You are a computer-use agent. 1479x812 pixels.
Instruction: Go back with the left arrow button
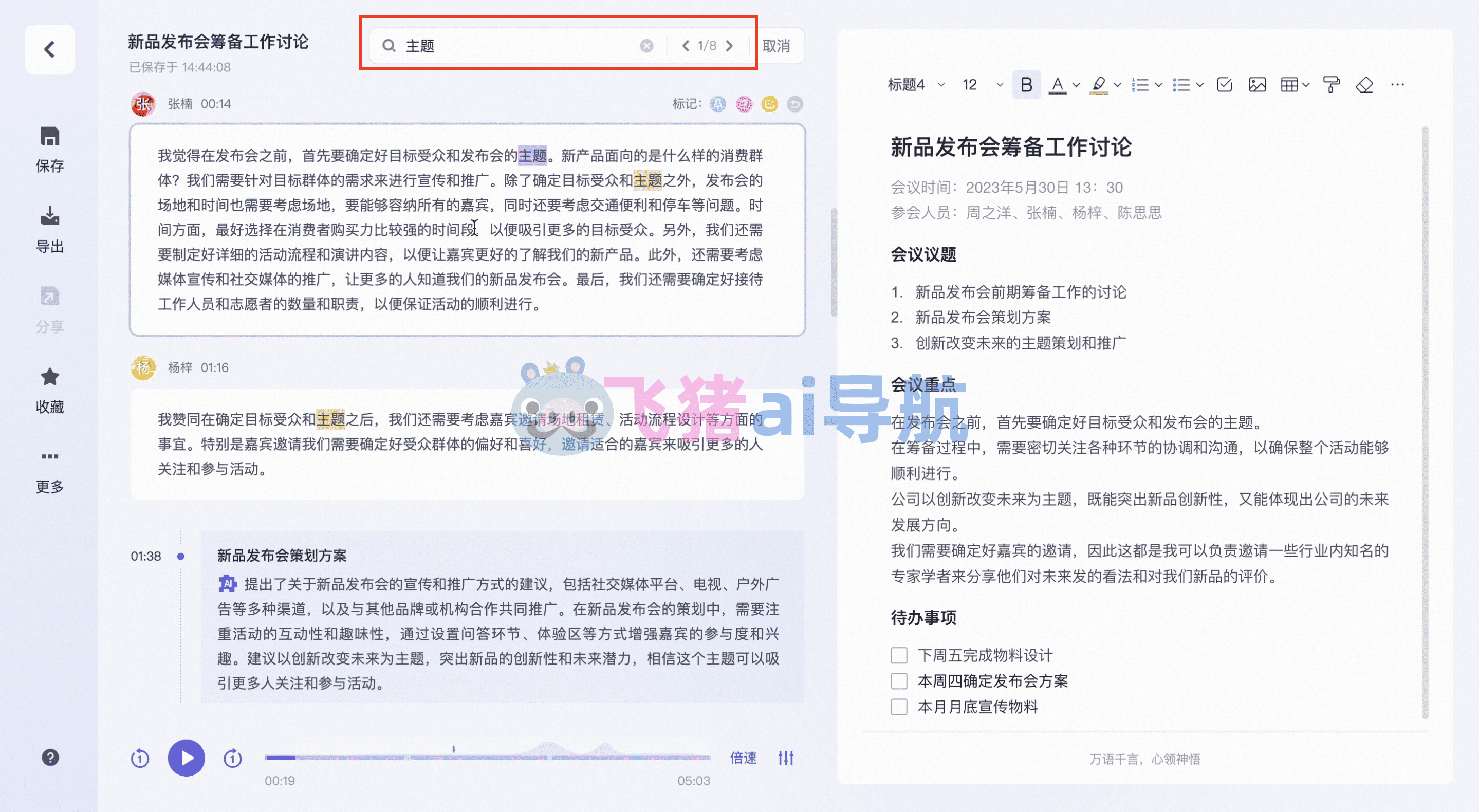(49, 49)
